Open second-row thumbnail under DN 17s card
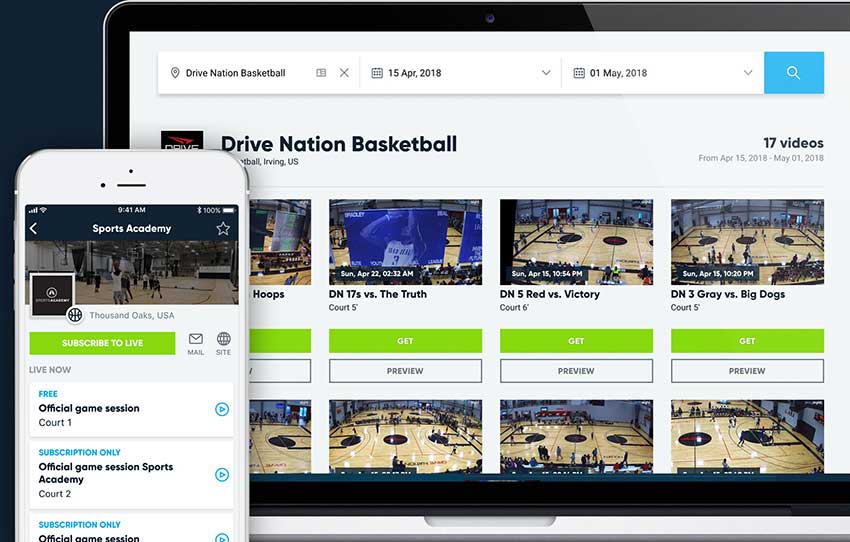 coord(405,437)
